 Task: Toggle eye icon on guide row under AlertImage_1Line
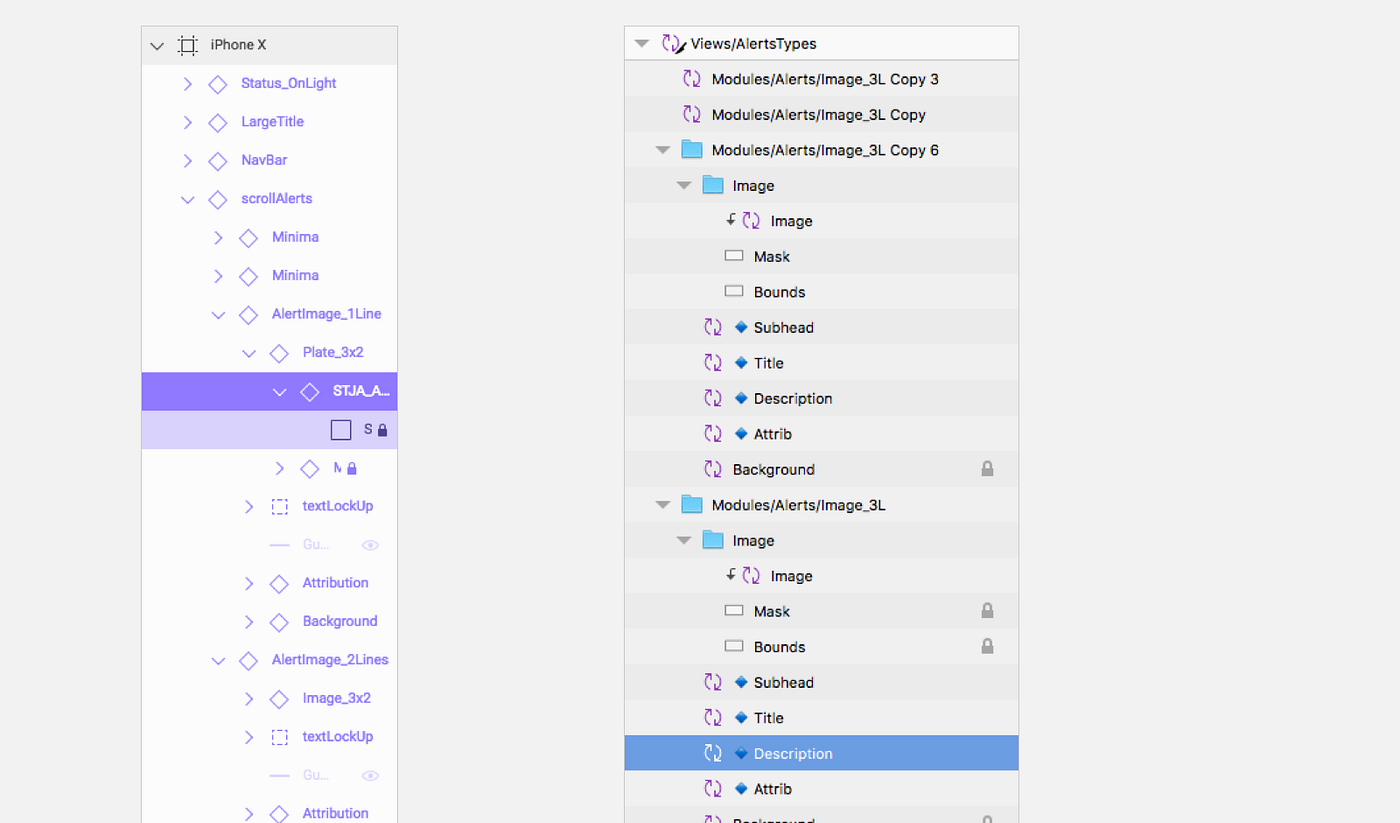coord(370,546)
